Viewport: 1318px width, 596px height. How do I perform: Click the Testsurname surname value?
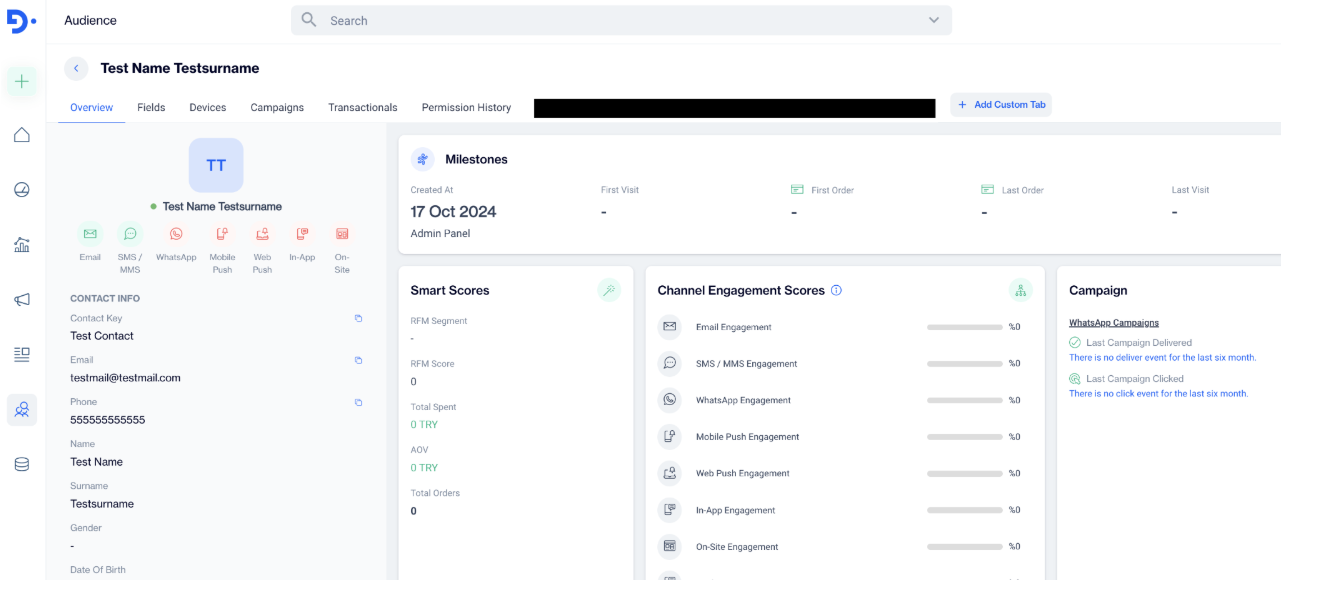point(102,504)
